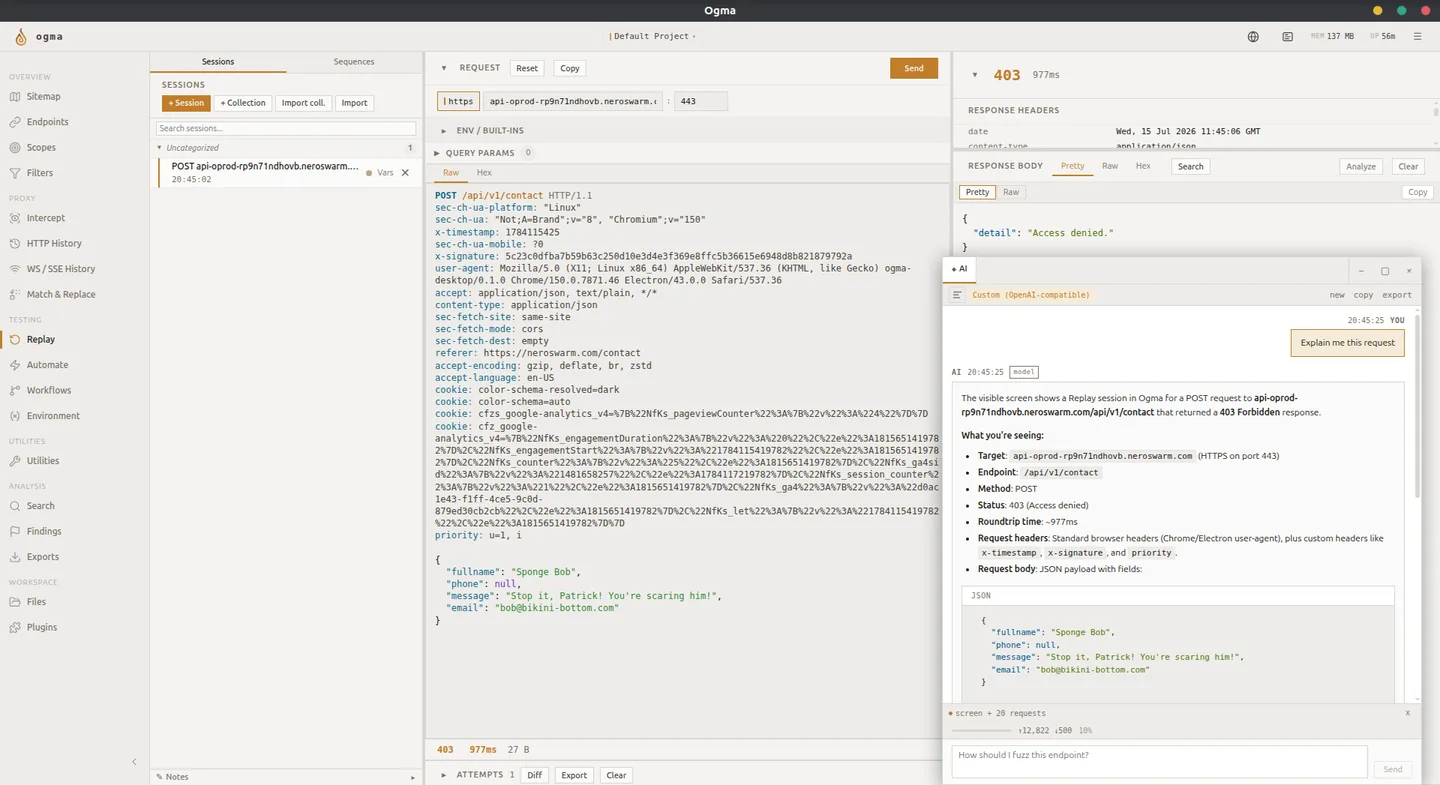Open the hamburger menu icon at top right
The image size is (1440, 785).
[x=1417, y=37]
